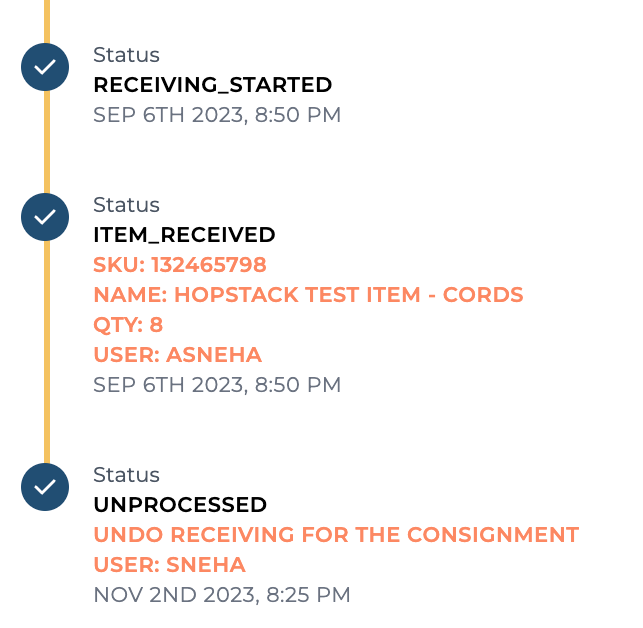Click the NOV 2ND 2023, 8:25 PM timestamp
The width and height of the screenshot is (643, 628).
tap(222, 595)
